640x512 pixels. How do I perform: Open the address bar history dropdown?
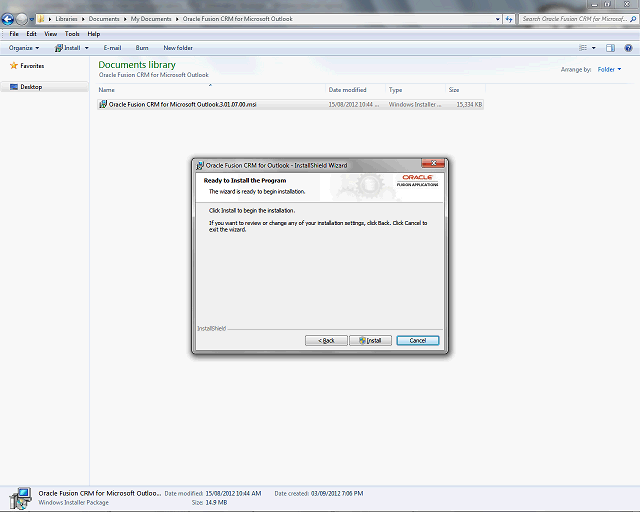click(498, 19)
